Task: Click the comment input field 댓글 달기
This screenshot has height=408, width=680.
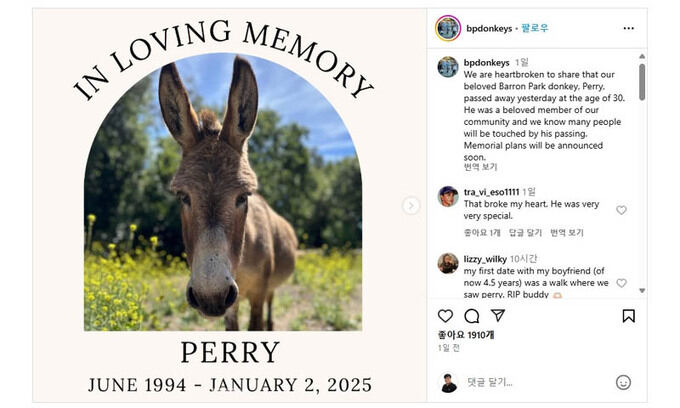Action: tap(490, 382)
